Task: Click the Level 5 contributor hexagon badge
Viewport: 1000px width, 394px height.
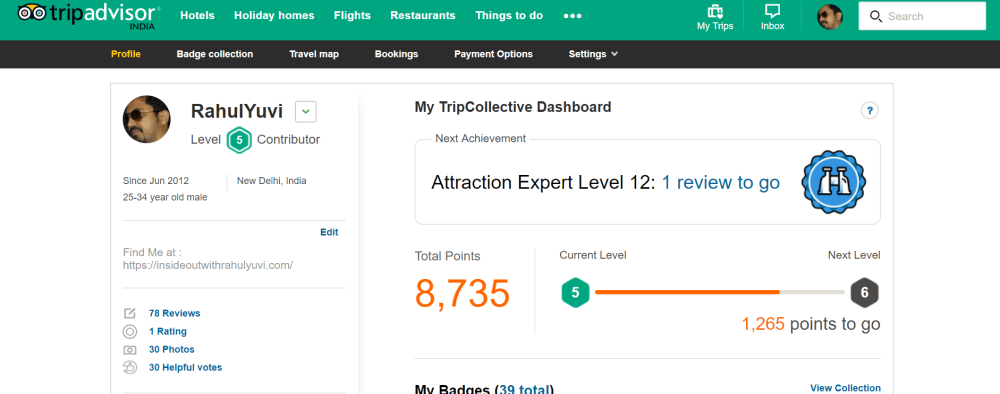Action: [x=239, y=140]
